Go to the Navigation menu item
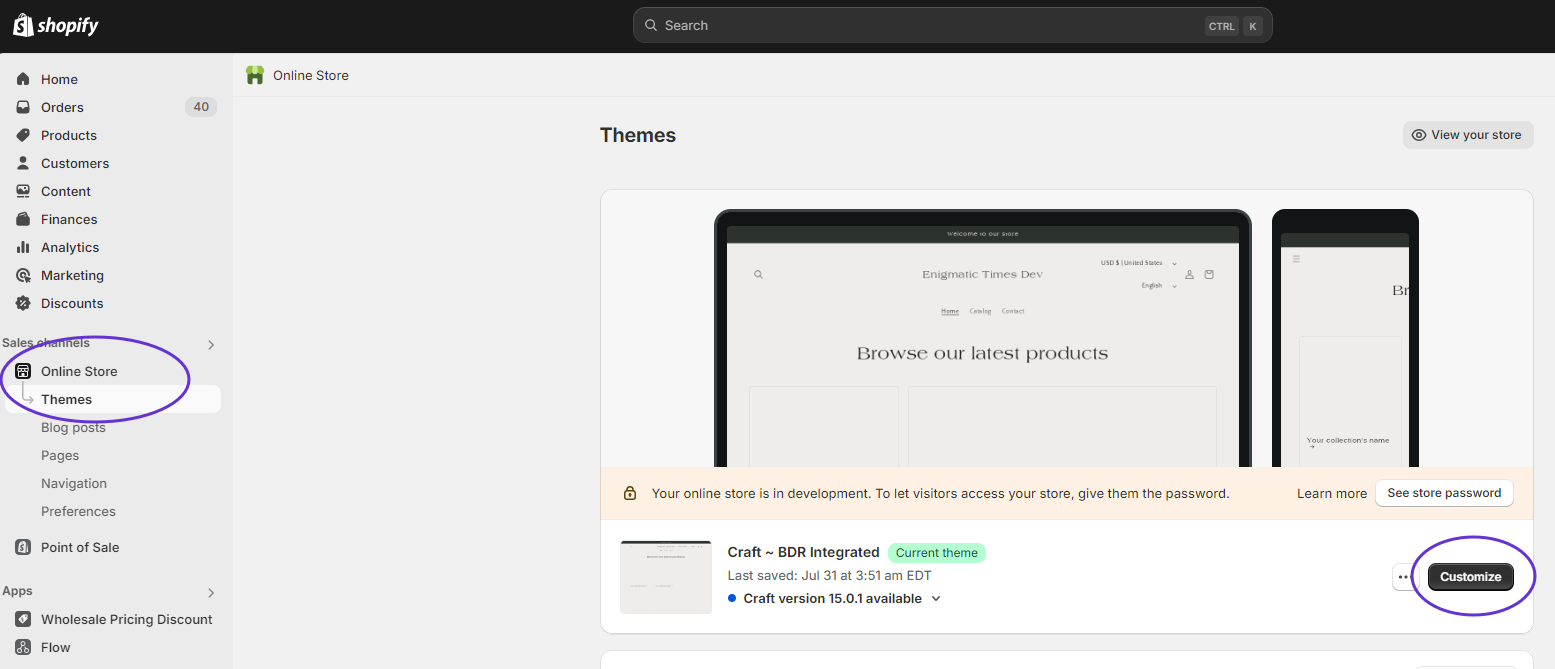Viewport: 1555px width, 669px height. click(x=74, y=483)
